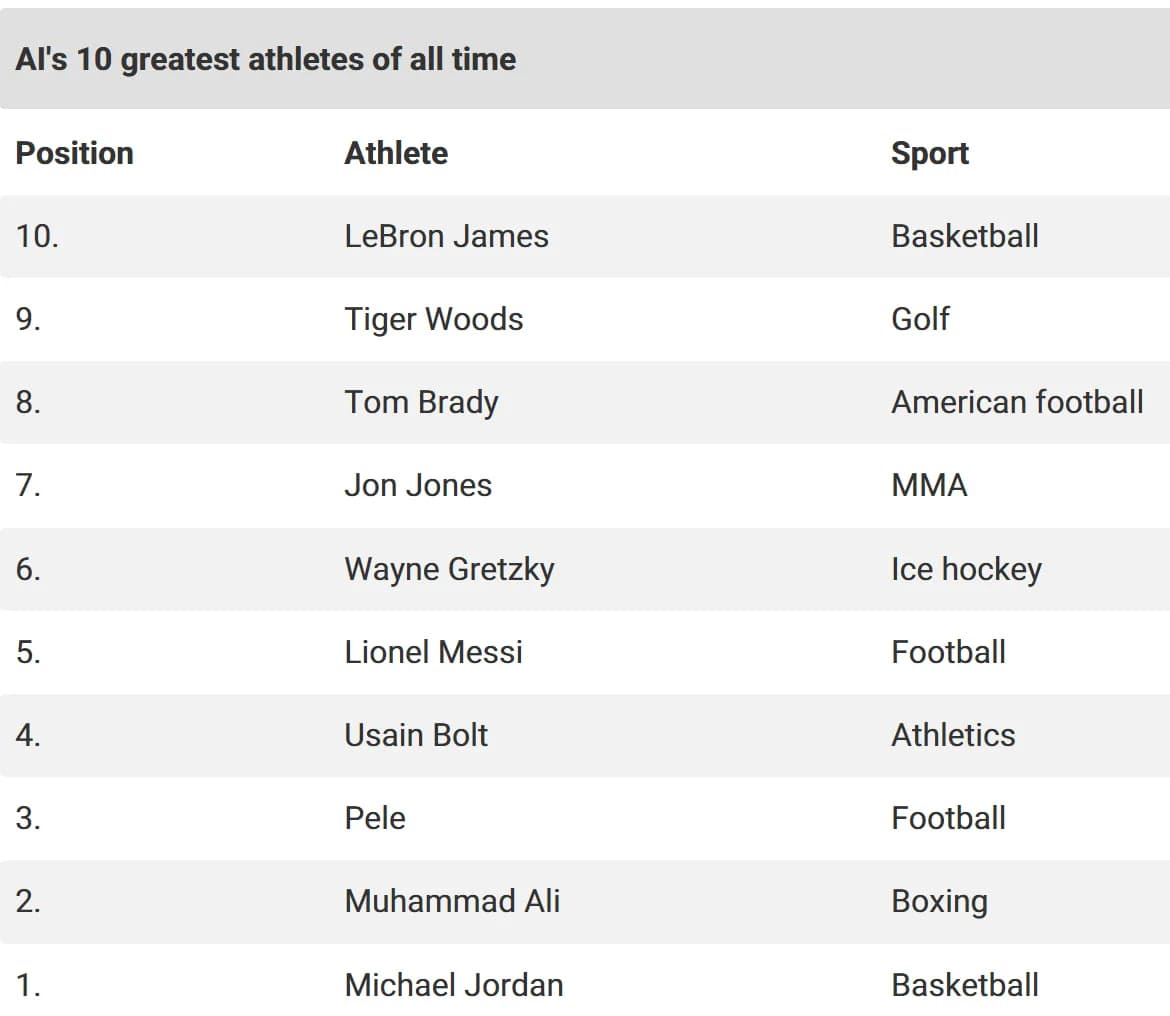Click on Tom Brady's name
This screenshot has width=1170, height=1016.
click(x=421, y=403)
